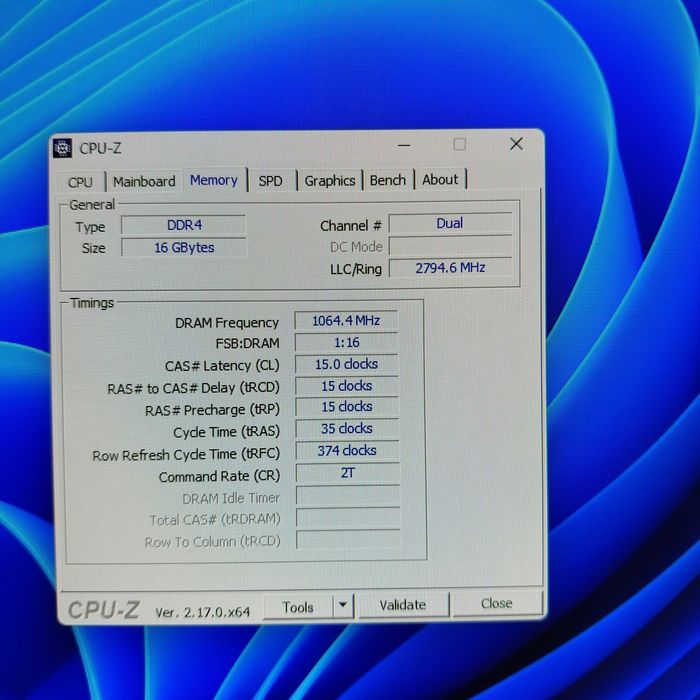This screenshot has height=700, width=700.
Task: Click the 16 GBytes size field
Action: click(x=183, y=247)
